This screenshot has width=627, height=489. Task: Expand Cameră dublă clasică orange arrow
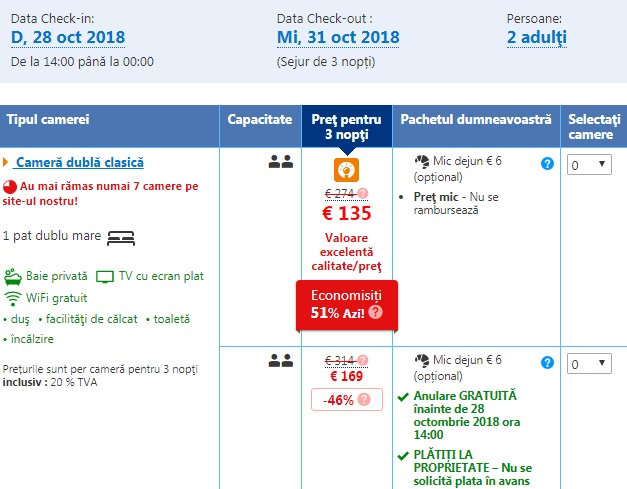tap(6, 162)
